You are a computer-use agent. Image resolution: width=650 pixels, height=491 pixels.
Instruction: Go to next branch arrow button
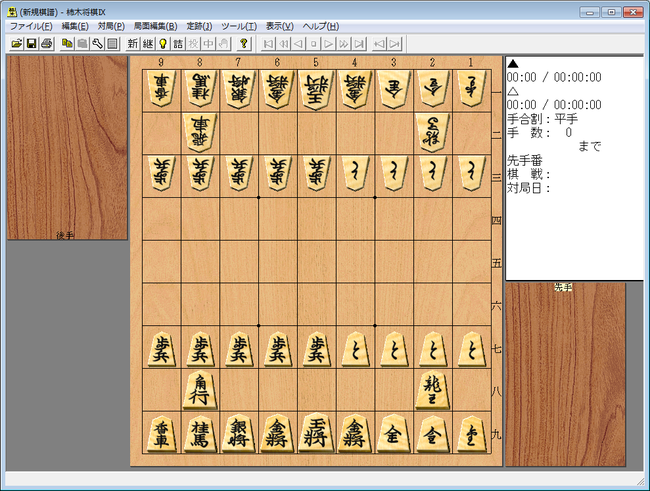(395, 44)
